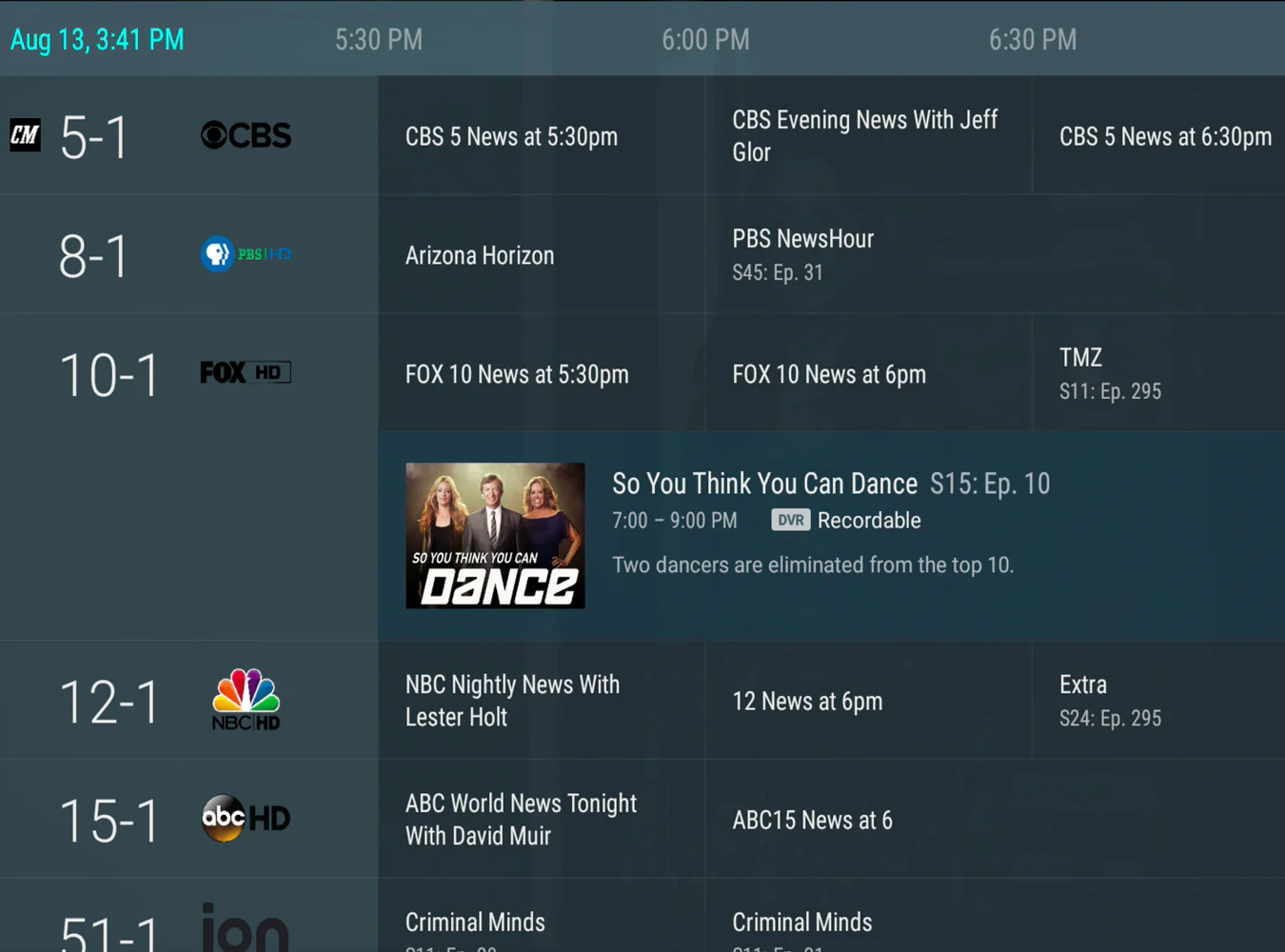
Task: Select Arizona Horizon program
Action: click(x=542, y=255)
